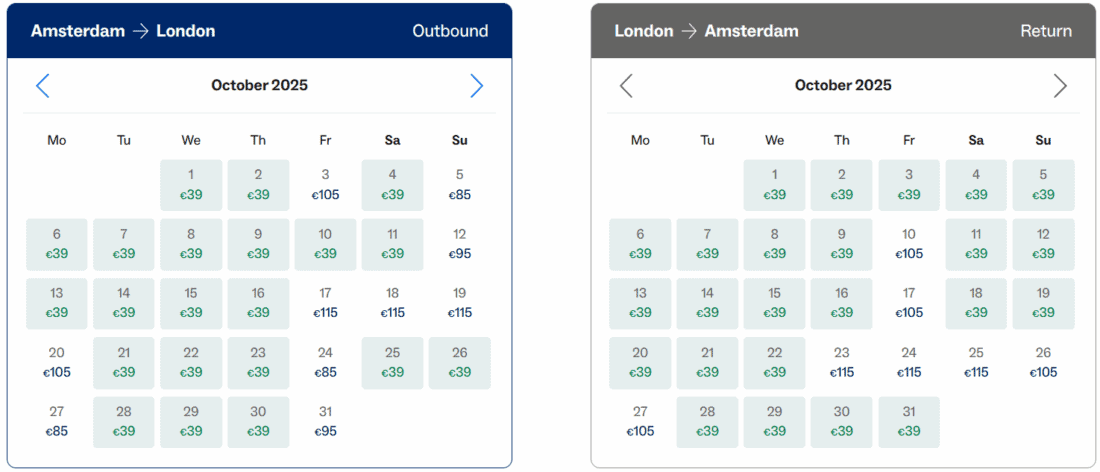The image size is (1100, 472).
Task: Choose return October 14 for €39
Action: point(707,303)
